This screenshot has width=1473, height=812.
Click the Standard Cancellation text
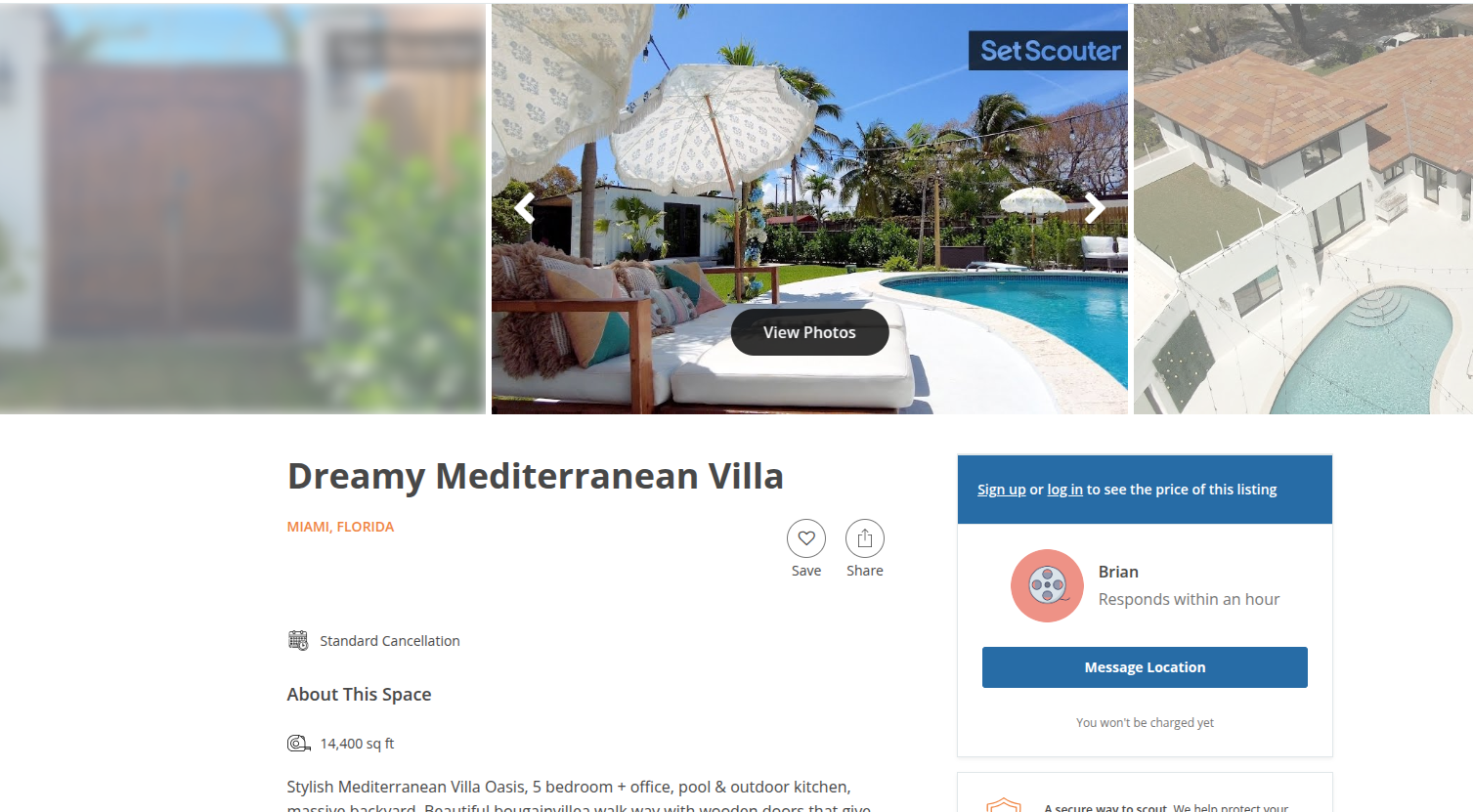click(390, 641)
